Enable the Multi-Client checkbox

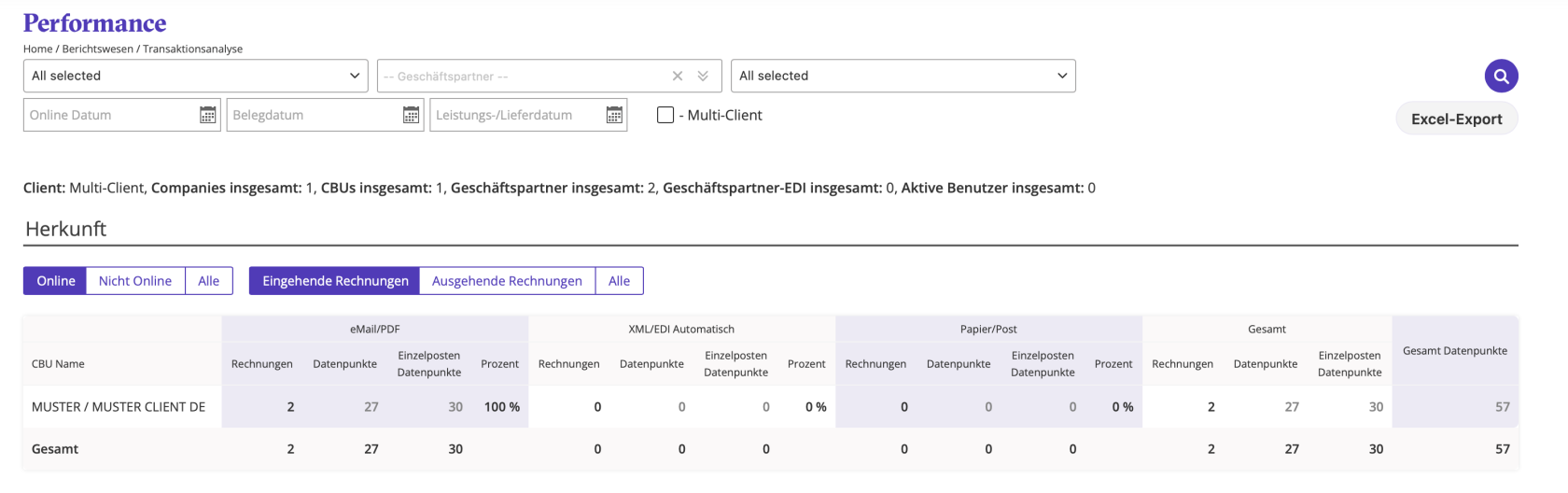coord(665,115)
